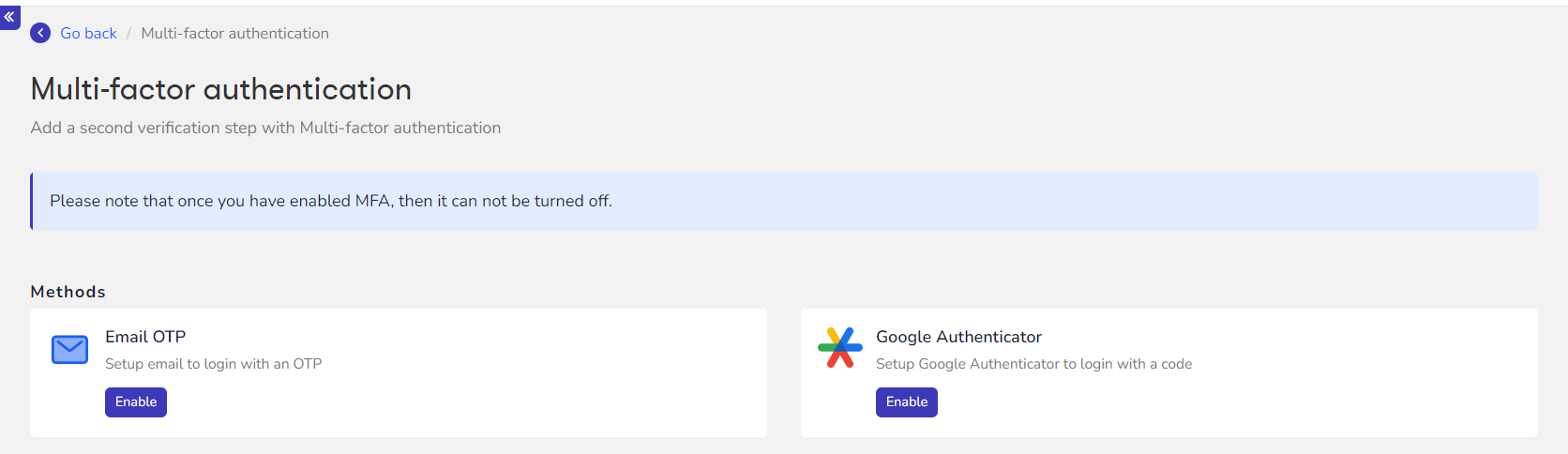1568x454 pixels.
Task: Click the Setup Google Authenticator description text
Action: coord(1033,364)
